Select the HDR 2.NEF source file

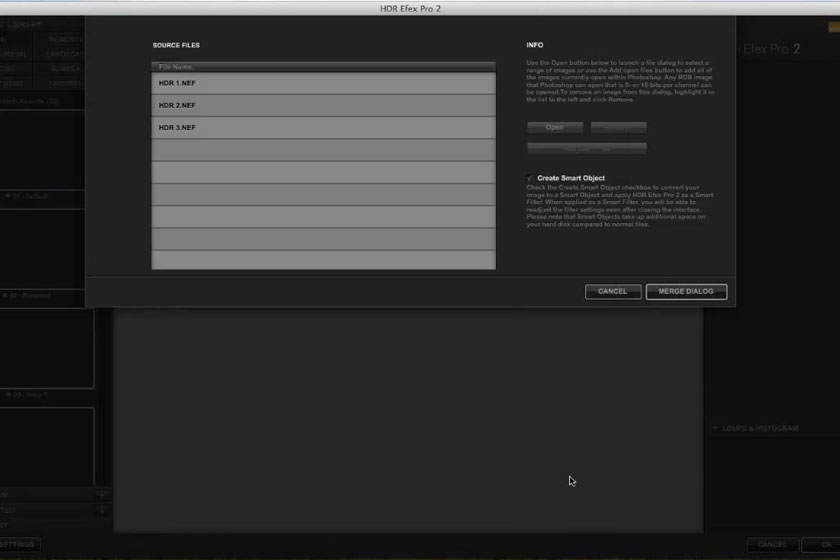point(323,106)
